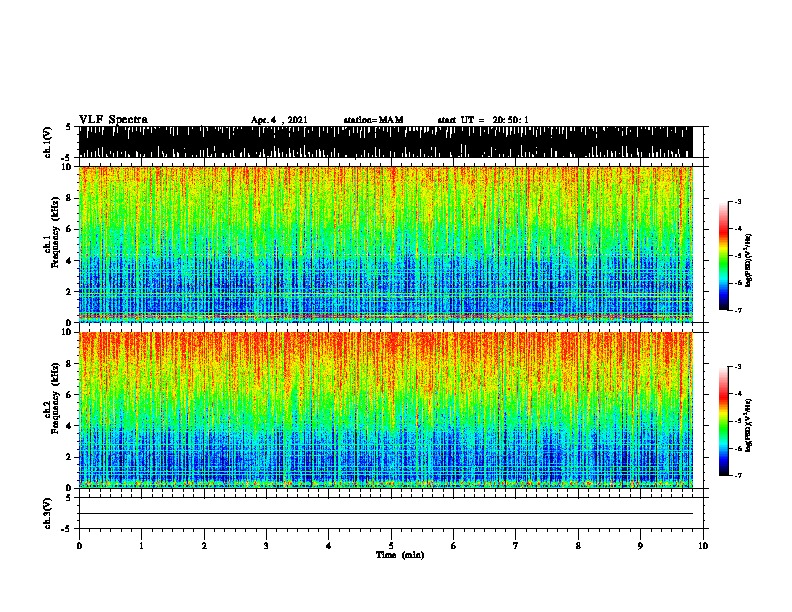
Task: Click the "start UT = 20:50: 1" text
Action: pyautogui.click(x=483, y=120)
